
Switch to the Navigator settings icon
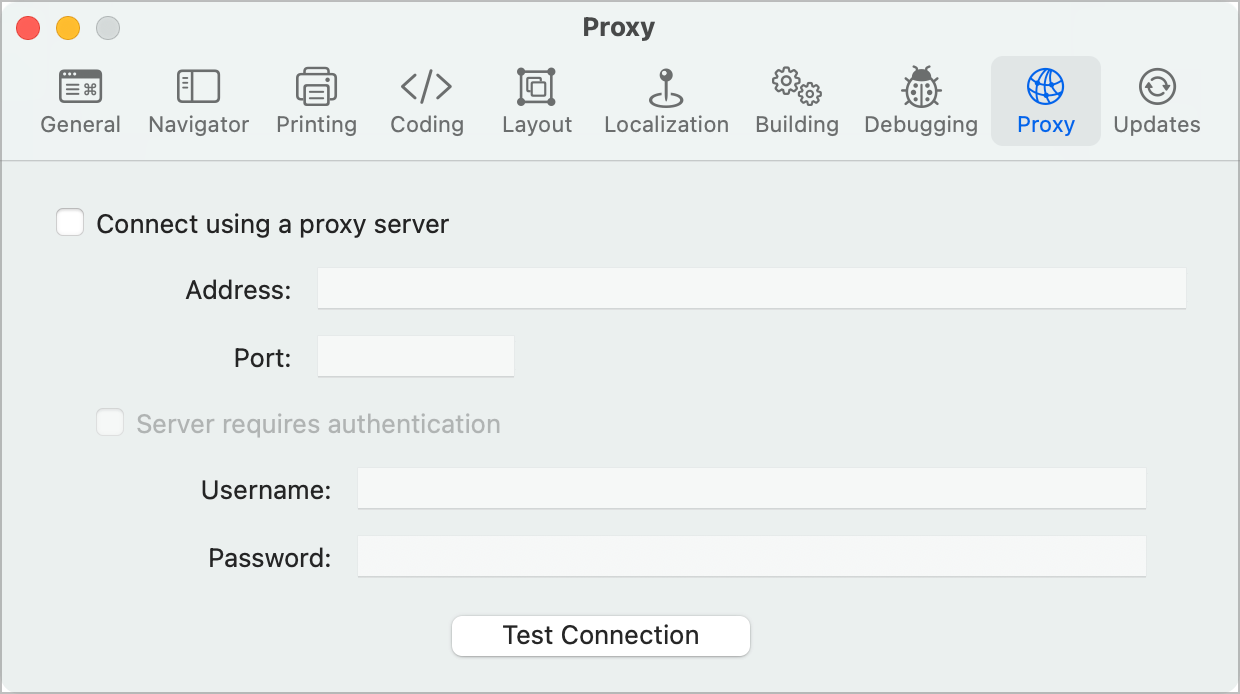pyautogui.click(x=198, y=102)
